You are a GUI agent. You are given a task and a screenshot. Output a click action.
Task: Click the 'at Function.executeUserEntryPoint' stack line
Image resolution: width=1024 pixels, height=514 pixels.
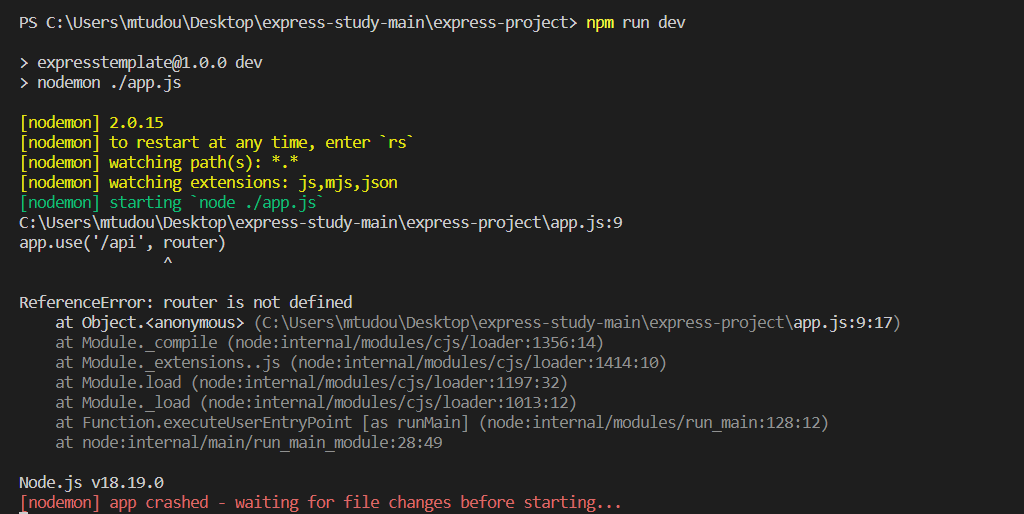click(442, 423)
